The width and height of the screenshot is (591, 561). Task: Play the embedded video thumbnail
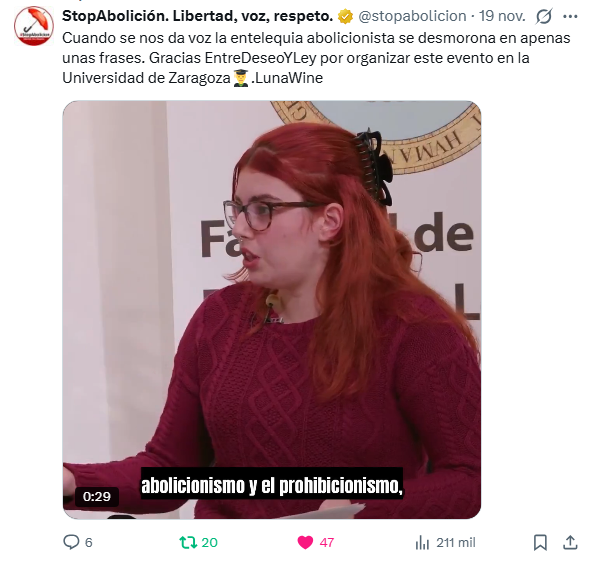[x=272, y=310]
